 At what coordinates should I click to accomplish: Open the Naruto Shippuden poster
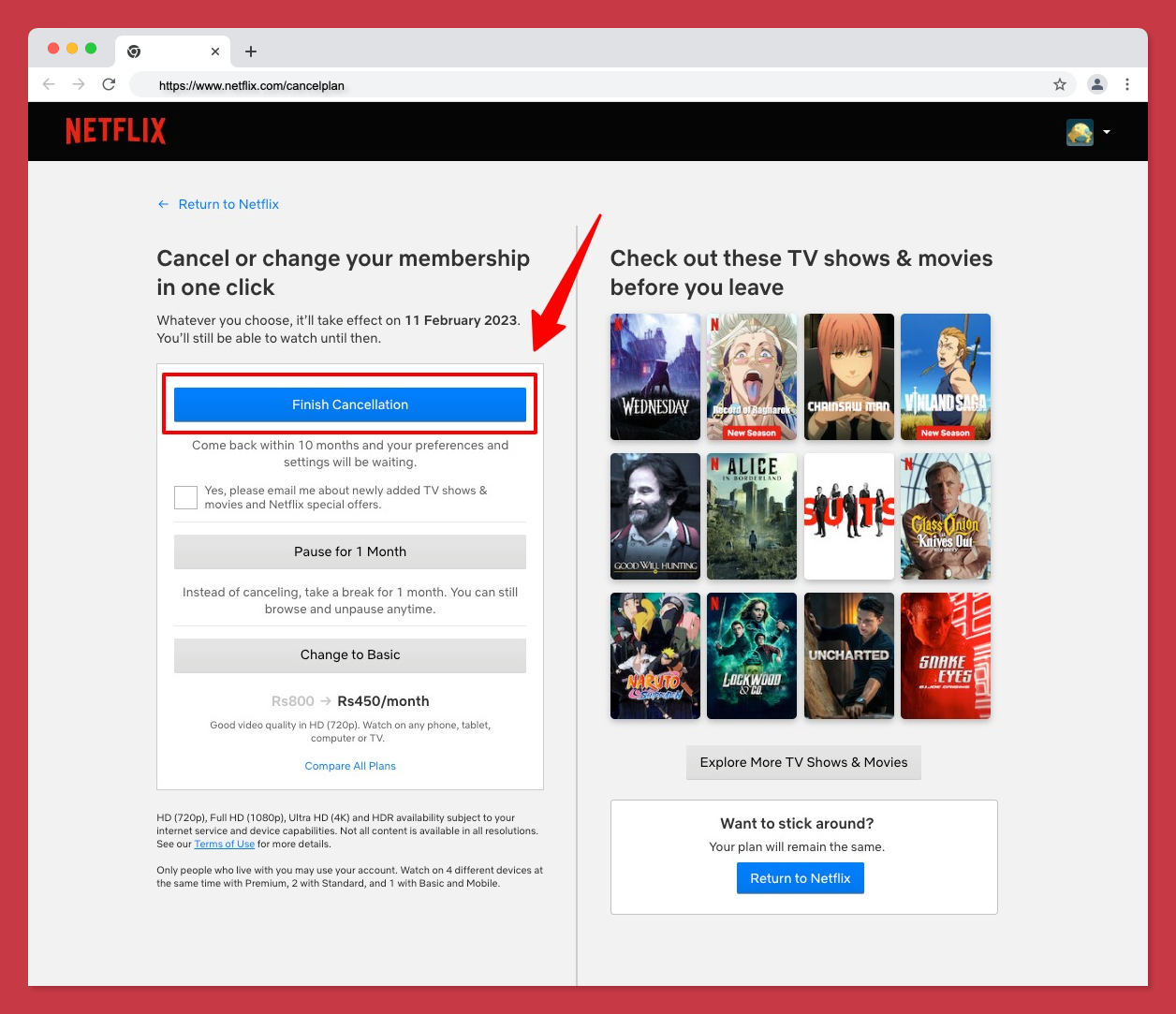click(x=655, y=655)
